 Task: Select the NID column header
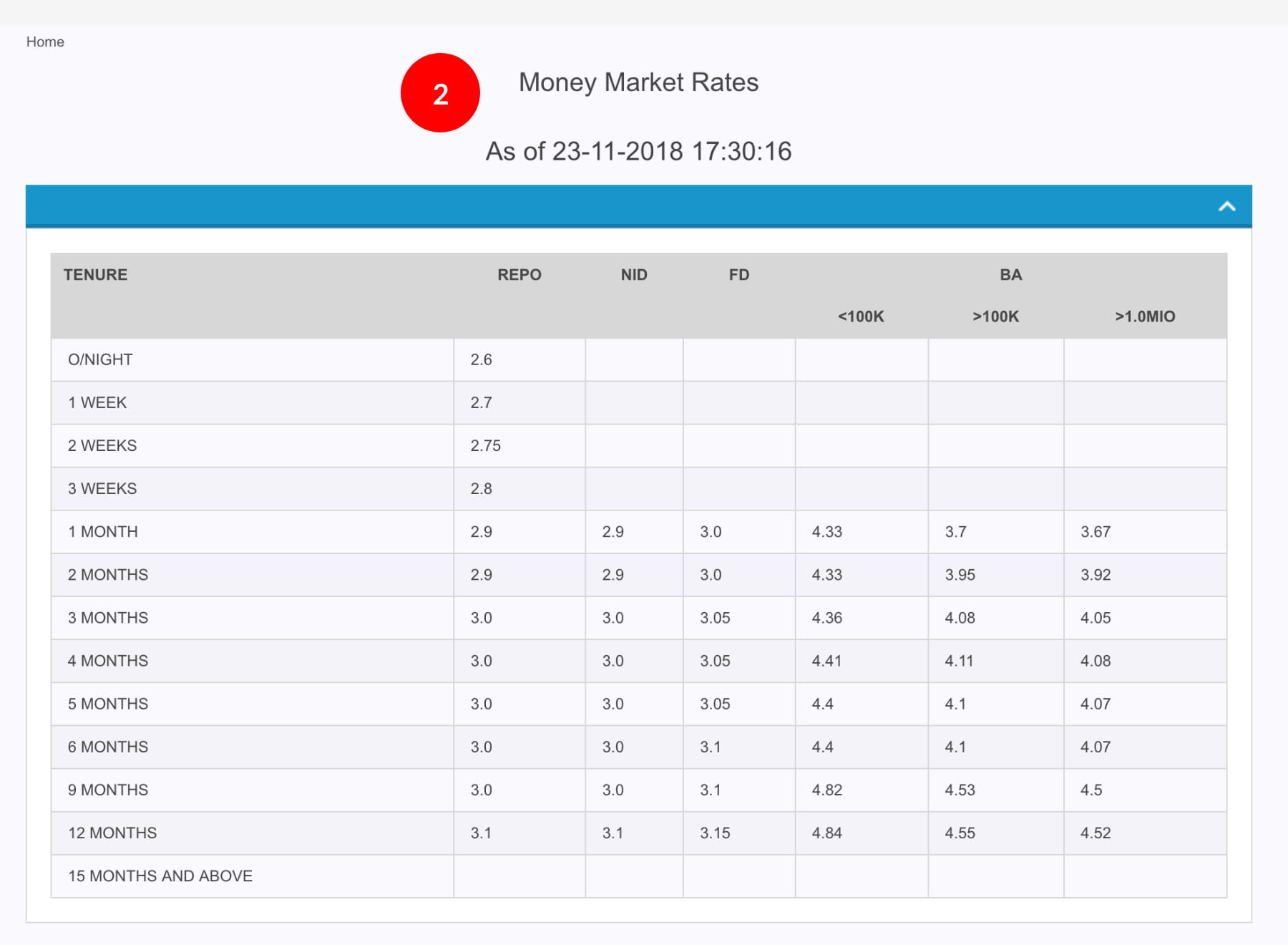pyautogui.click(x=634, y=275)
